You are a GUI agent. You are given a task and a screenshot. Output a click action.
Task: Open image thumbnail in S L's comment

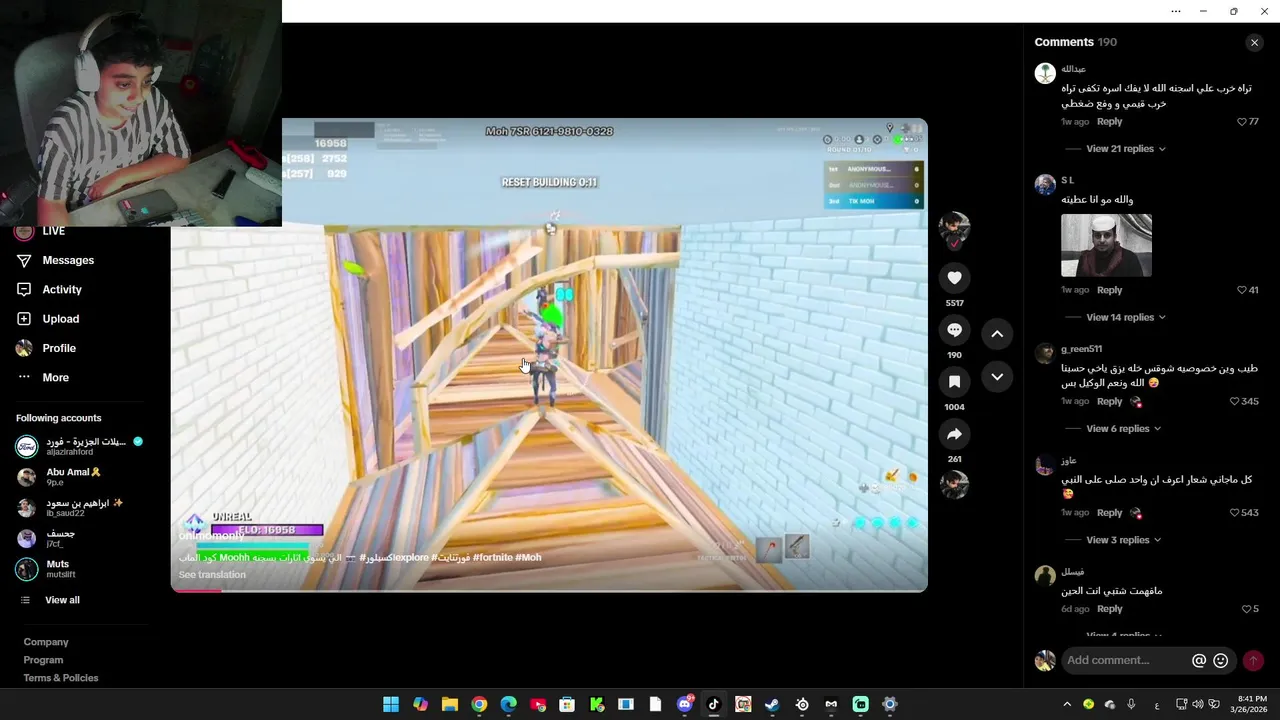tap(1106, 245)
